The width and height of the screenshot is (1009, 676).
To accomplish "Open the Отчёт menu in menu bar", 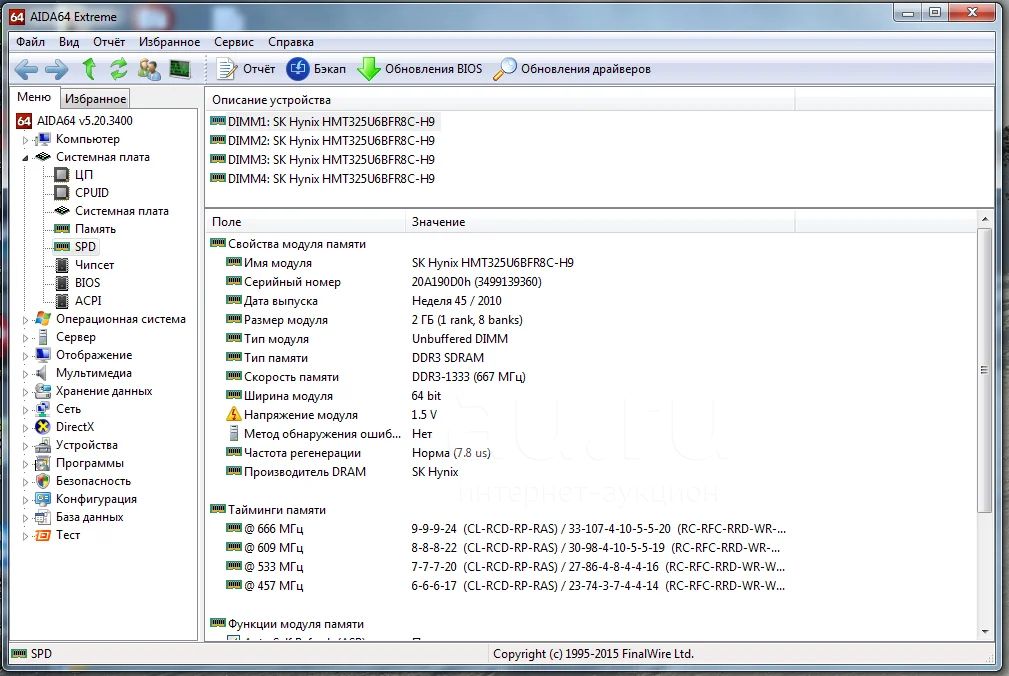I will point(109,42).
